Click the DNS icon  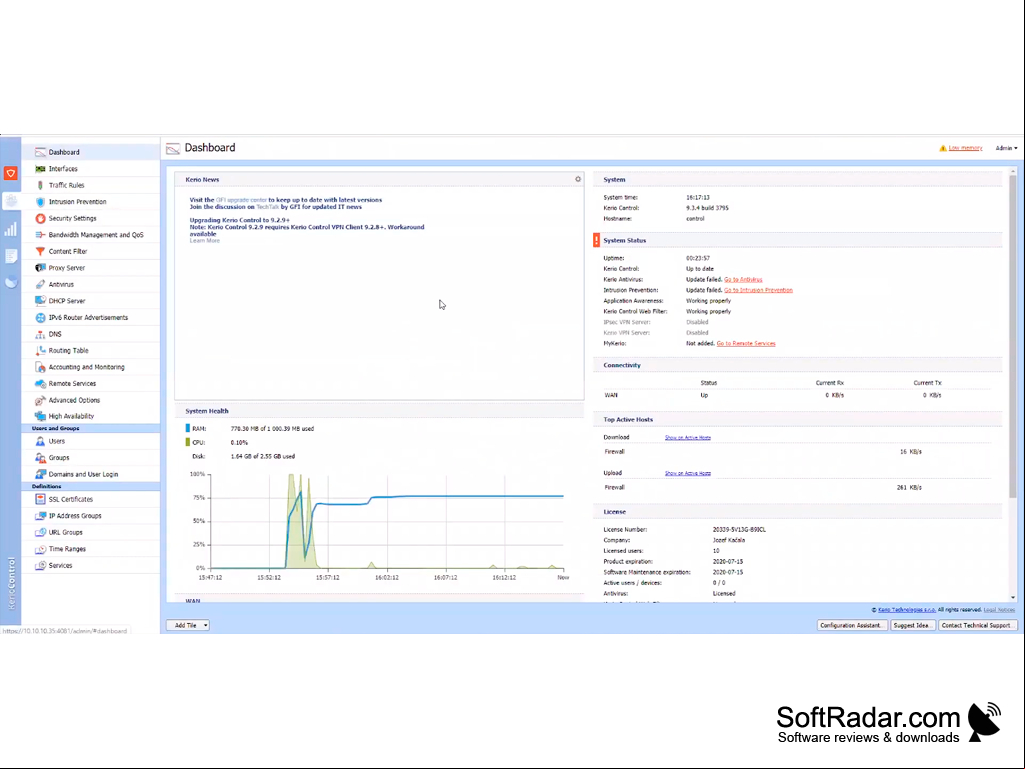pyautogui.click(x=40, y=334)
